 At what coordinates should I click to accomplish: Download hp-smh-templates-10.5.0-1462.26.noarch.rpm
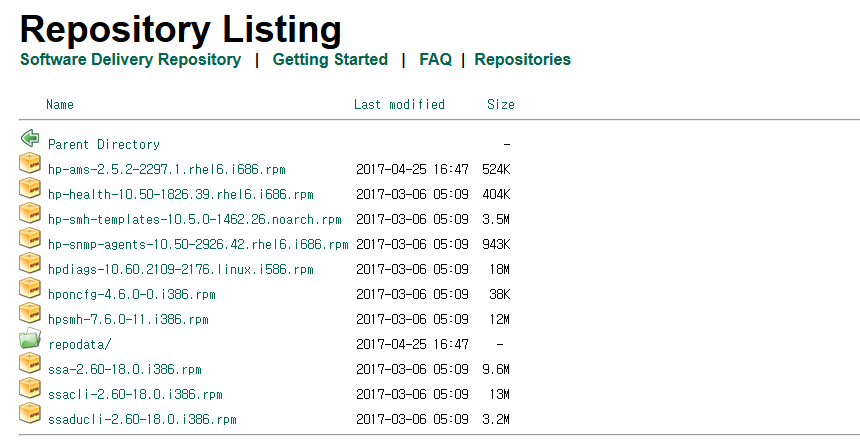tap(195, 219)
